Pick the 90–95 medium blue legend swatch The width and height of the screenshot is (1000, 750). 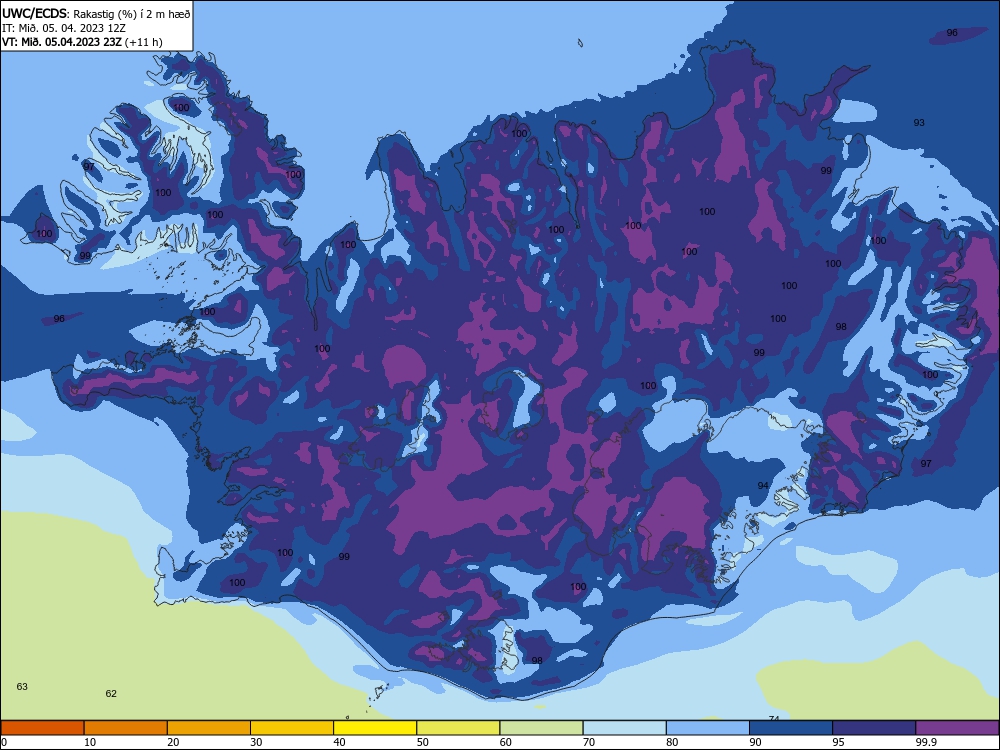click(x=791, y=728)
